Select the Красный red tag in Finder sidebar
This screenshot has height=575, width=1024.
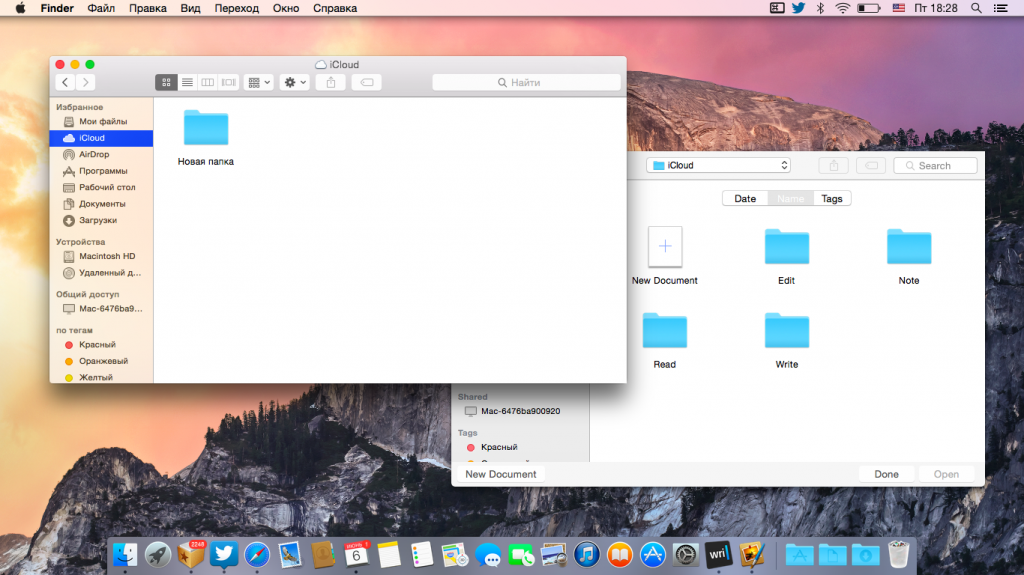click(96, 344)
